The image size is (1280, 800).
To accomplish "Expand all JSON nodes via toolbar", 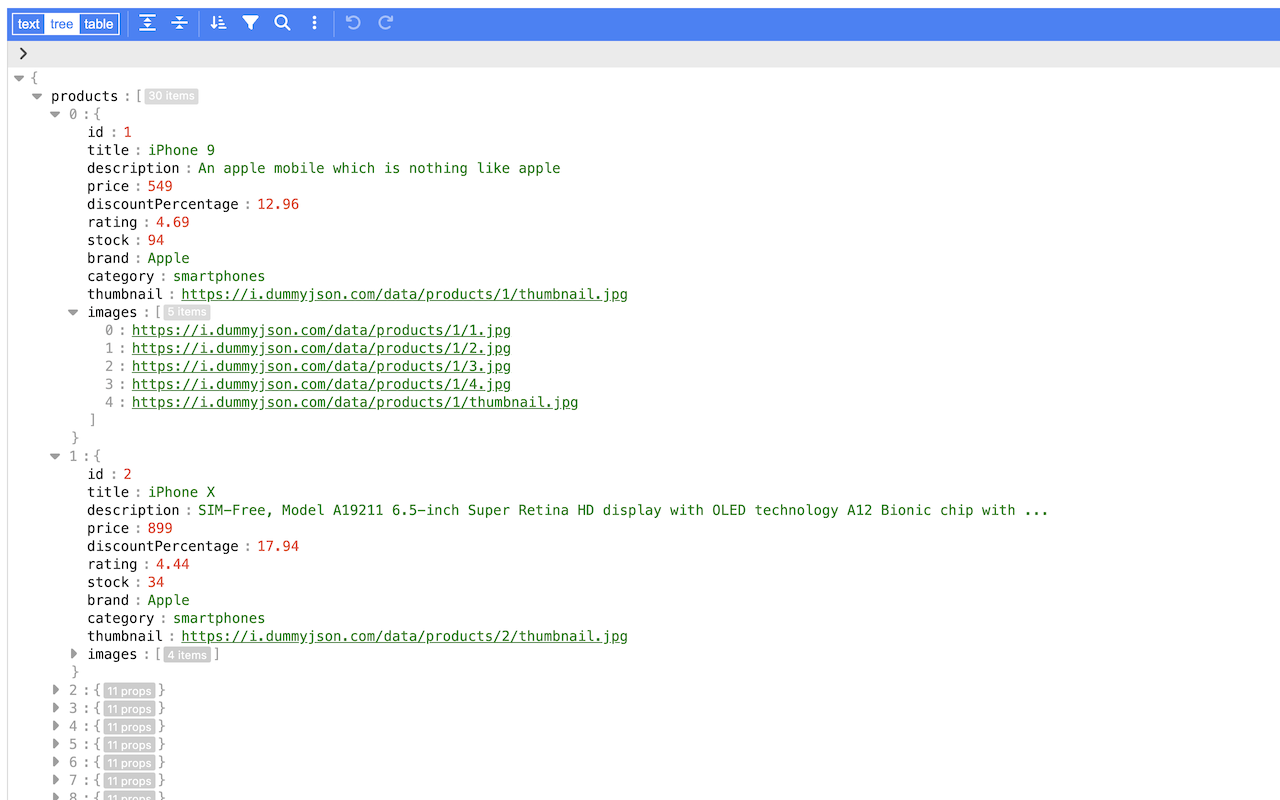I will [147, 22].
